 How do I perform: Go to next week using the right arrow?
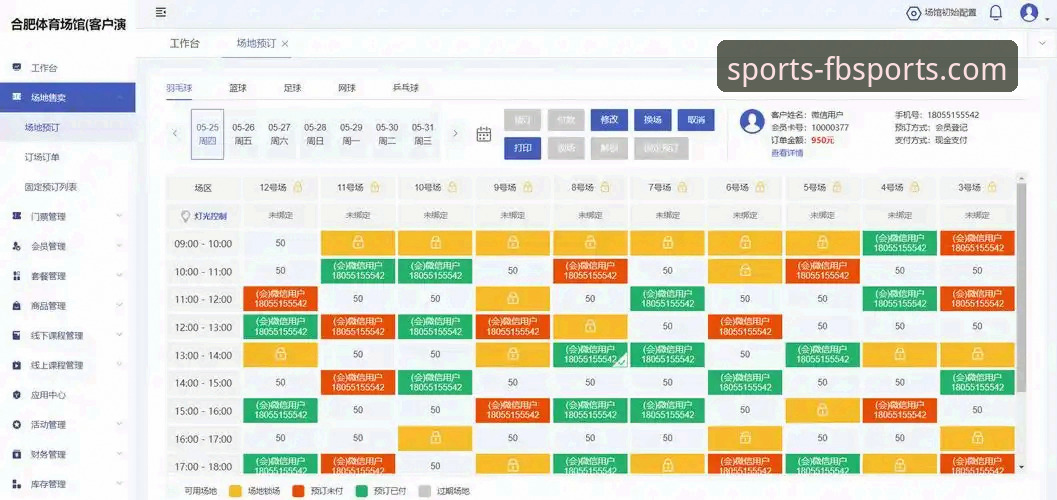tap(455, 133)
